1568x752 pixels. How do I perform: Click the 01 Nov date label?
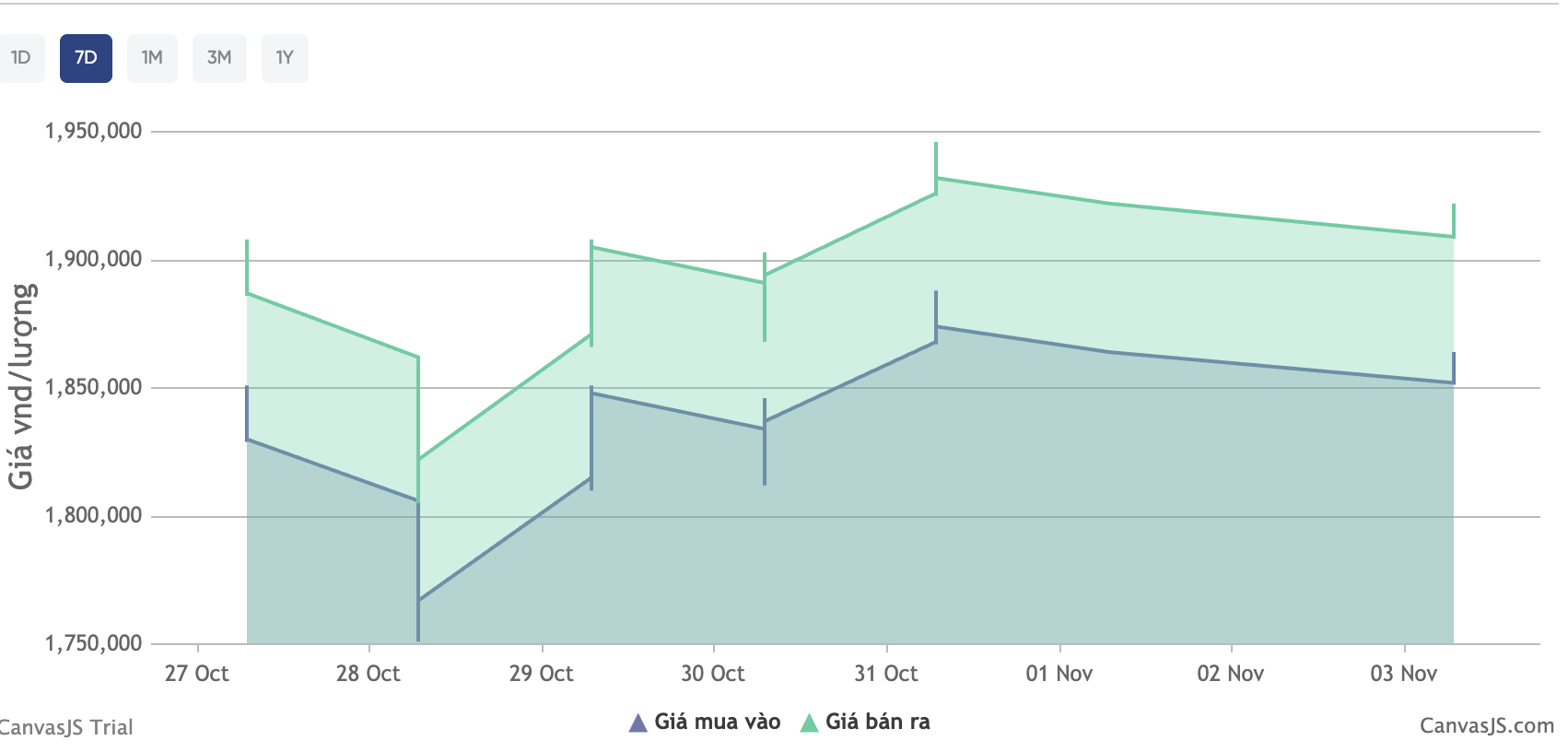1059,674
